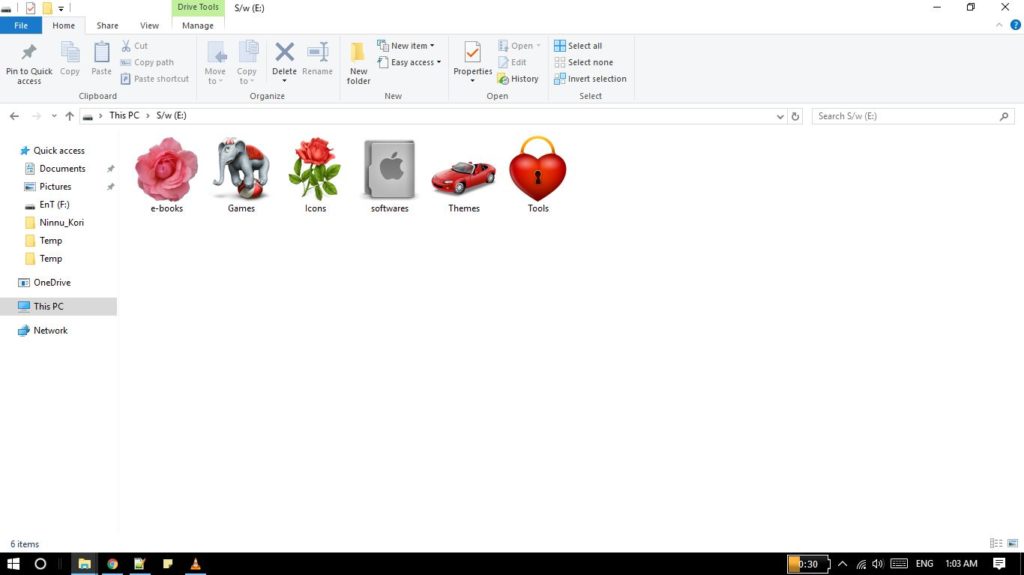Viewport: 1024px width, 575px height.
Task: Create a New folder
Action: (x=359, y=63)
